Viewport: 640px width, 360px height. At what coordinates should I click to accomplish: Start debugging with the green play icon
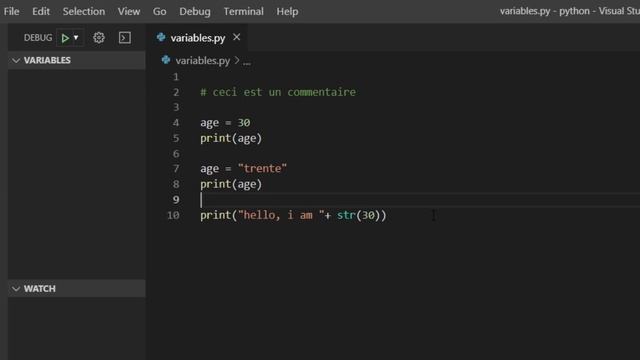point(65,38)
